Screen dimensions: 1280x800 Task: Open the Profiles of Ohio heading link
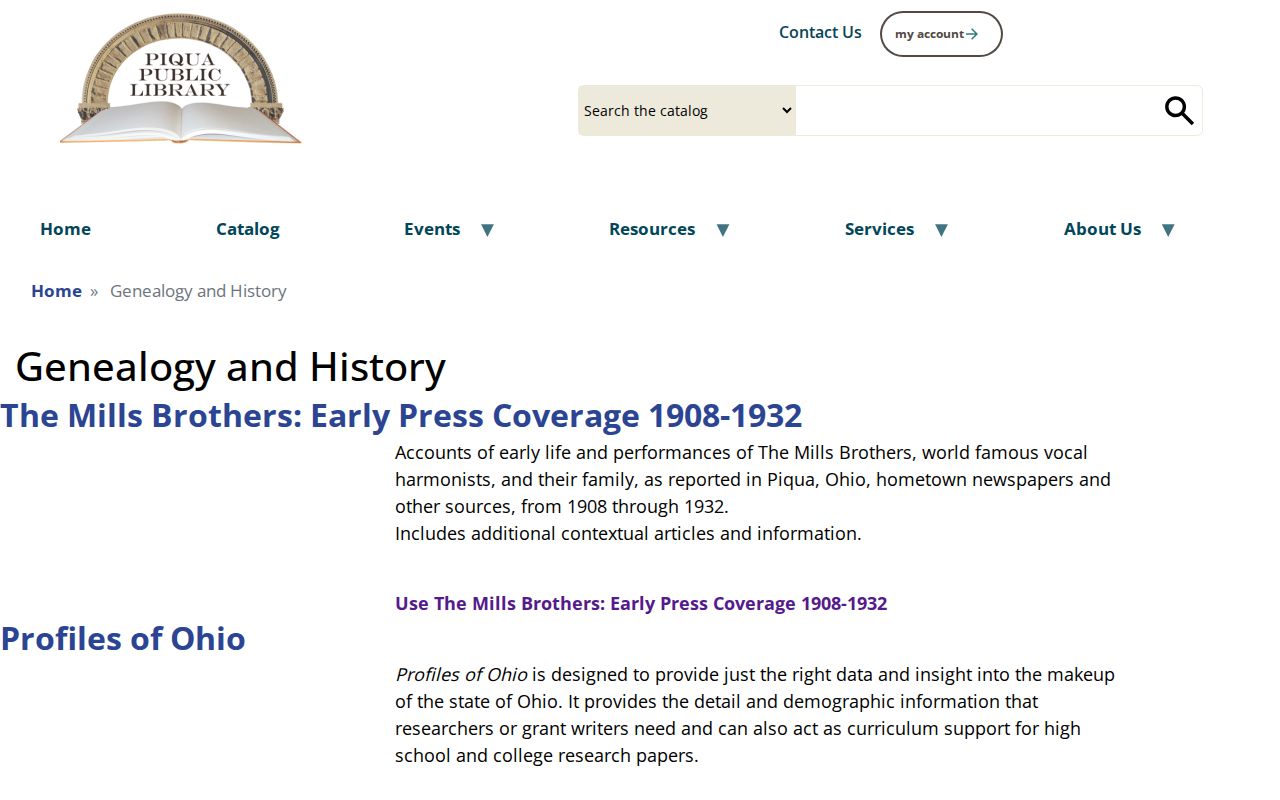point(123,638)
